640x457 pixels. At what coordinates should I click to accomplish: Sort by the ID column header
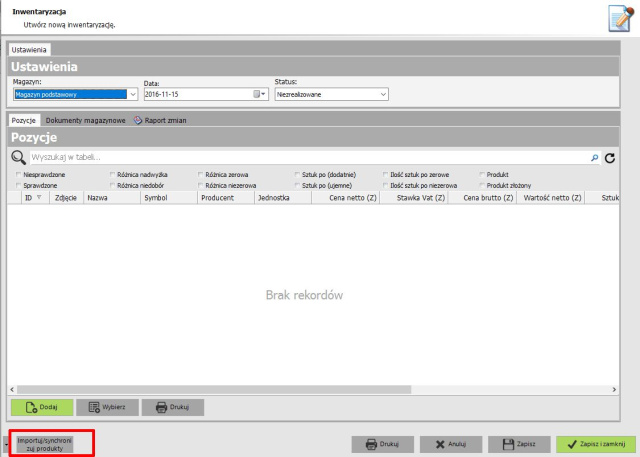(33, 198)
